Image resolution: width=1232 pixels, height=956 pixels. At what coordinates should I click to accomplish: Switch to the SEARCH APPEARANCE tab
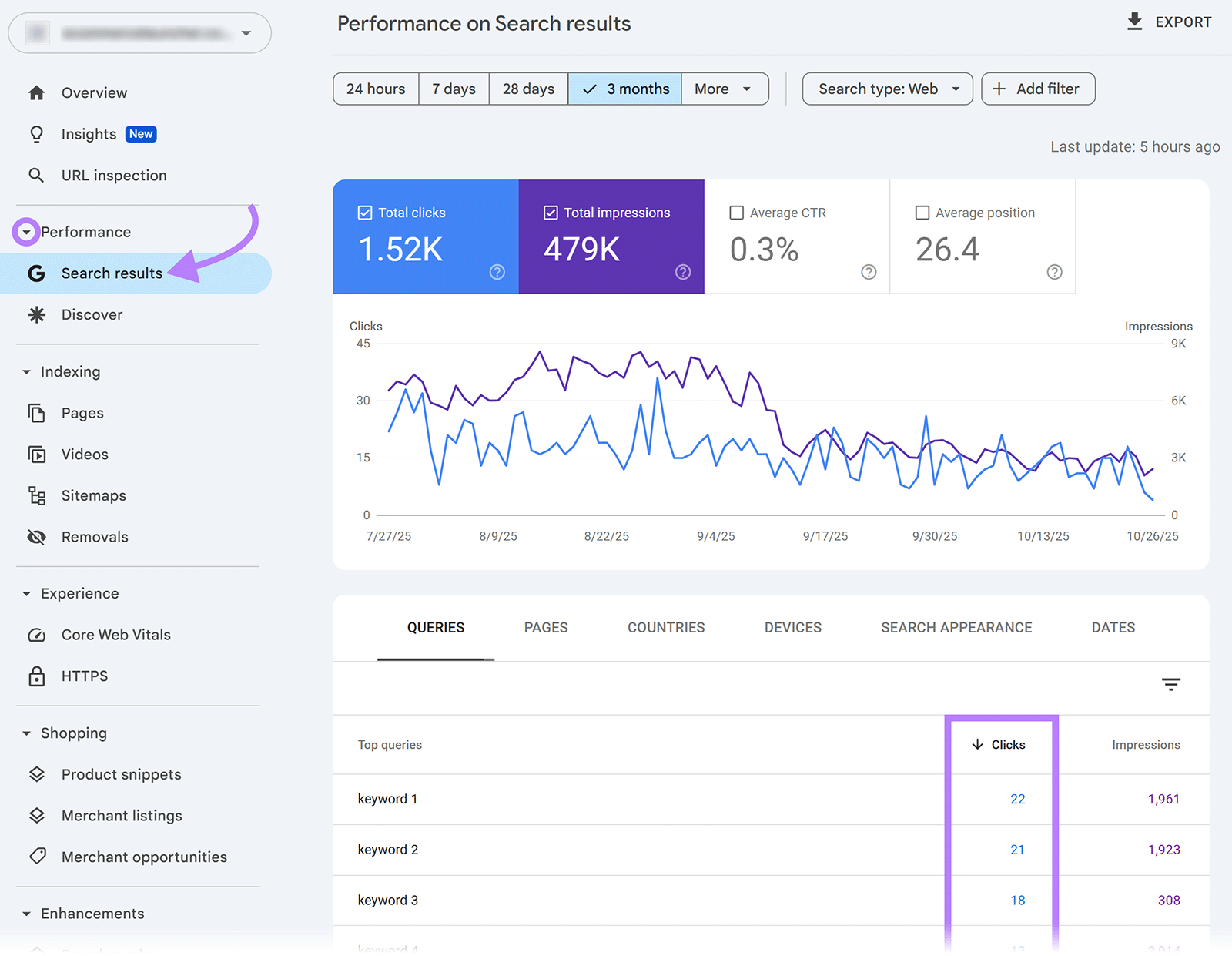coord(956,627)
